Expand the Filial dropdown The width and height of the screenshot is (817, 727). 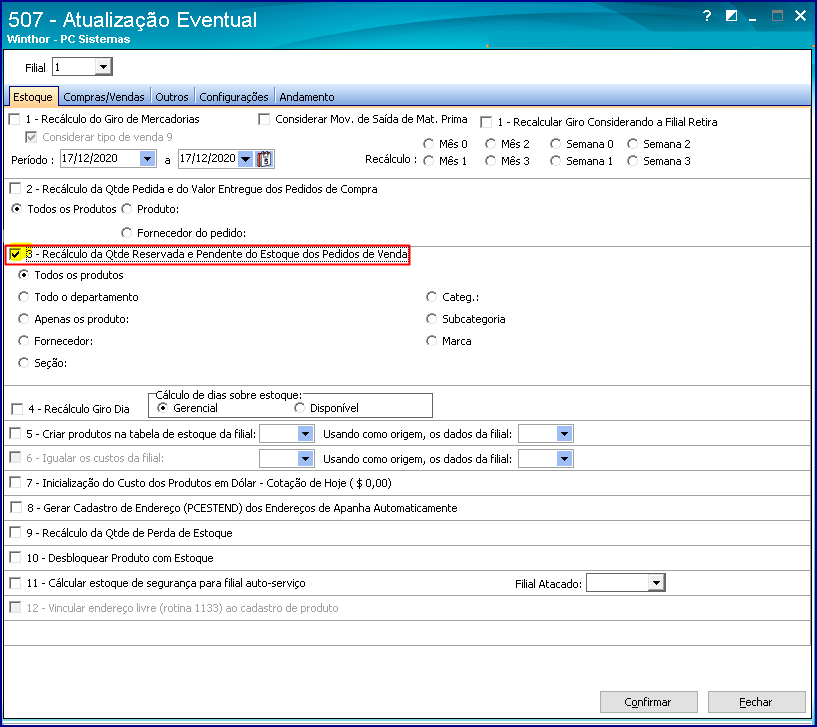tap(103, 67)
